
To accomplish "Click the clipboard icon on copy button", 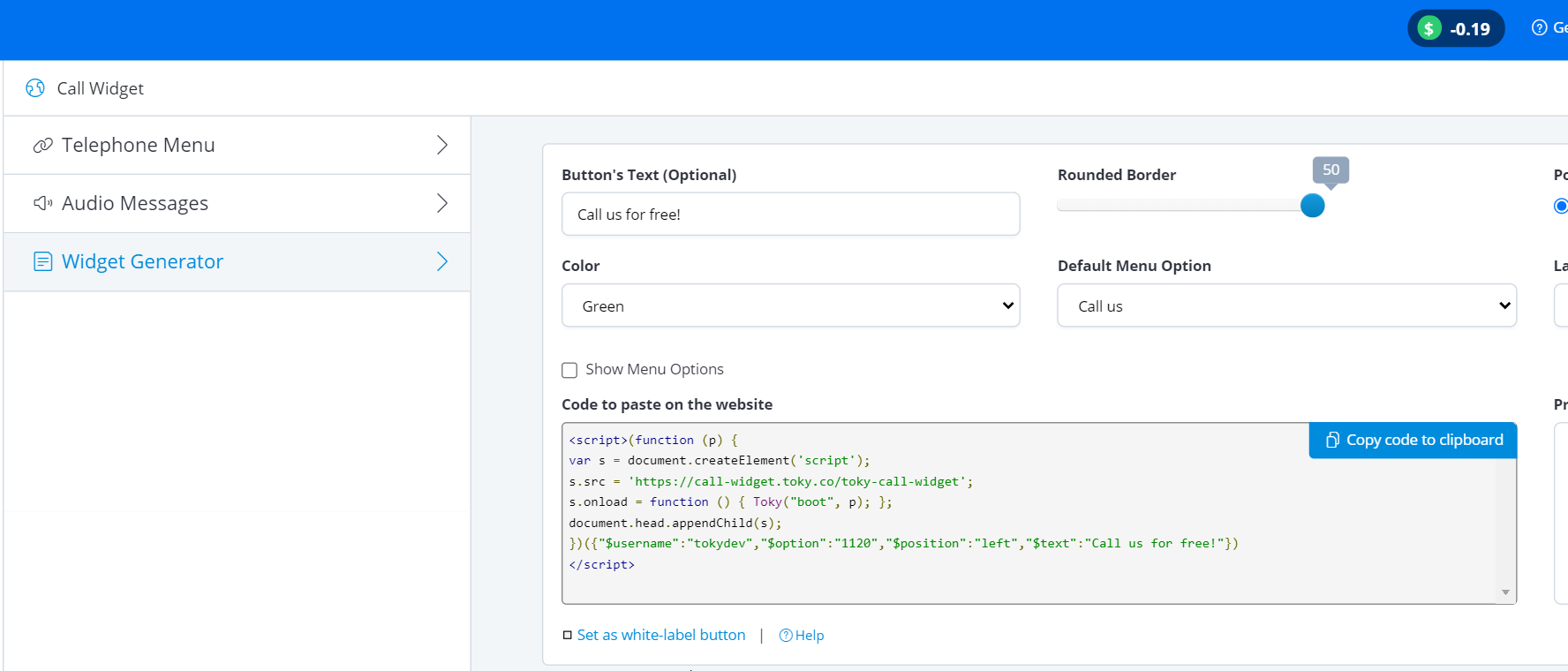I will [x=1332, y=440].
